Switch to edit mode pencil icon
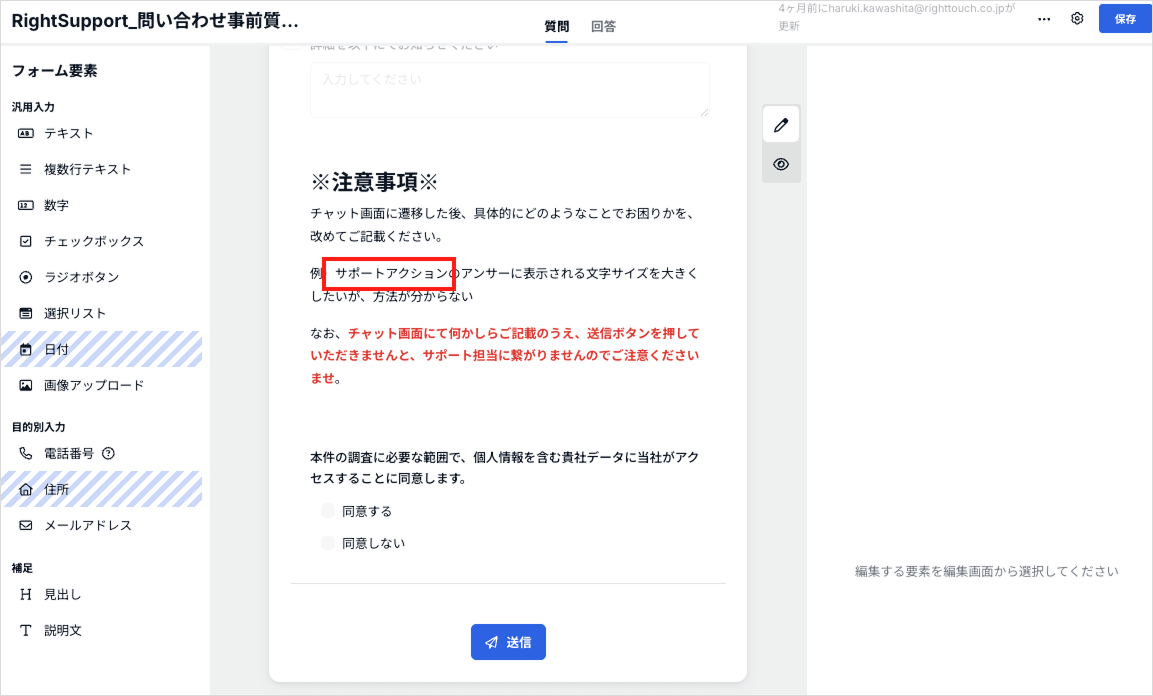Viewport: 1153px width, 696px height. point(781,125)
